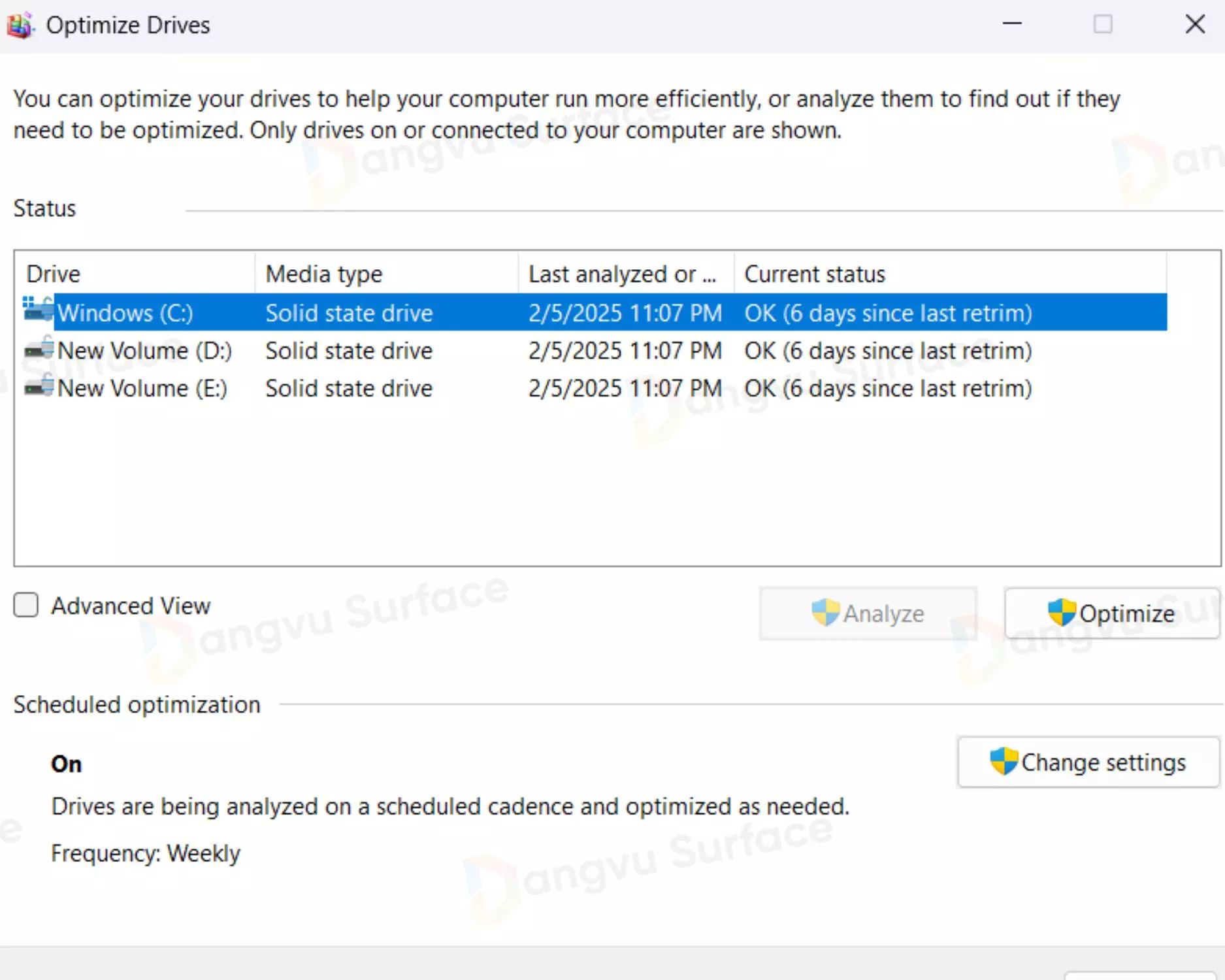Screen dimensions: 1225x980
Task: Click the Optimize button
Action: coord(1111,613)
